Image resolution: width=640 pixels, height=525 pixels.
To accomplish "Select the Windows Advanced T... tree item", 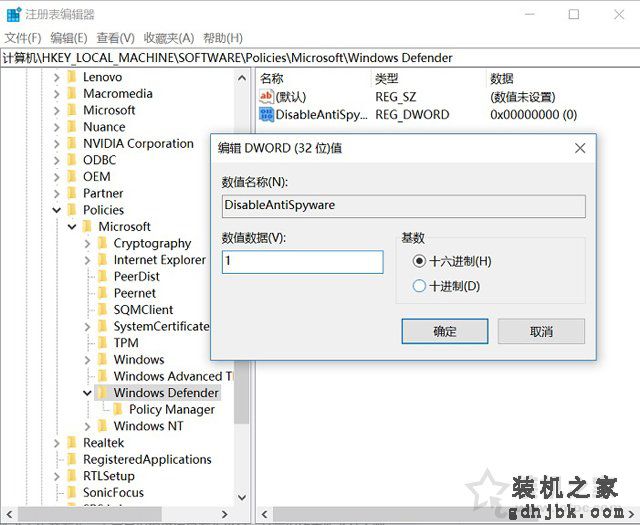I will 173,376.
